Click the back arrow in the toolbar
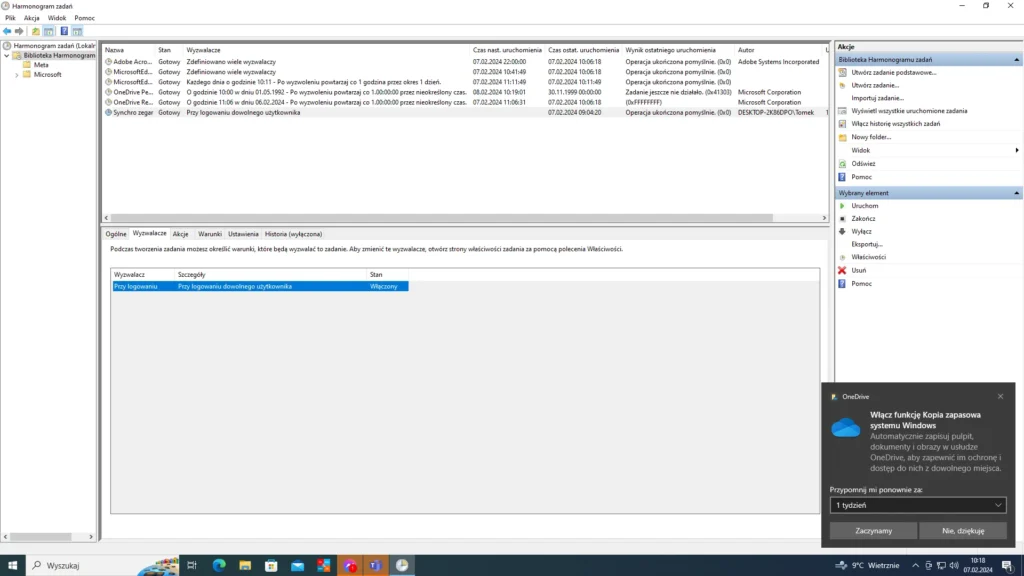Viewport: 1024px width, 576px height. pyautogui.click(x=7, y=31)
